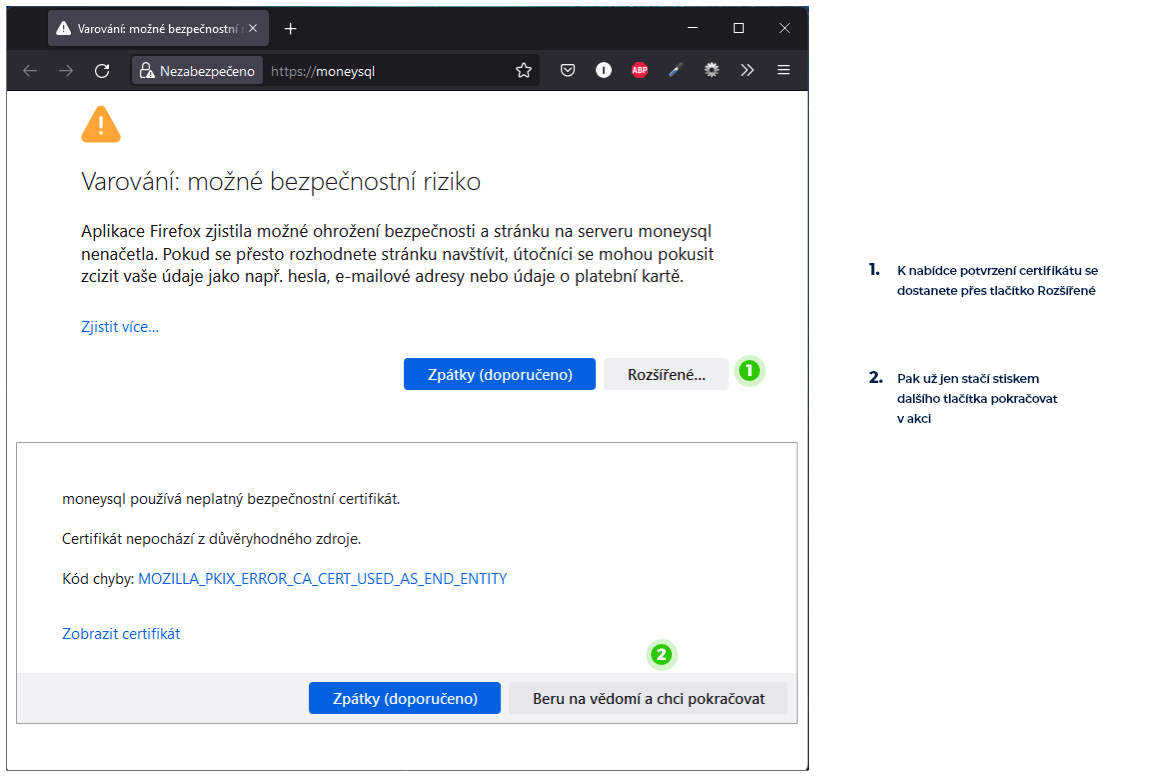Click the lower Zpátky (doporučeno) button
The height and width of the screenshot is (778, 1157).
pos(404,698)
